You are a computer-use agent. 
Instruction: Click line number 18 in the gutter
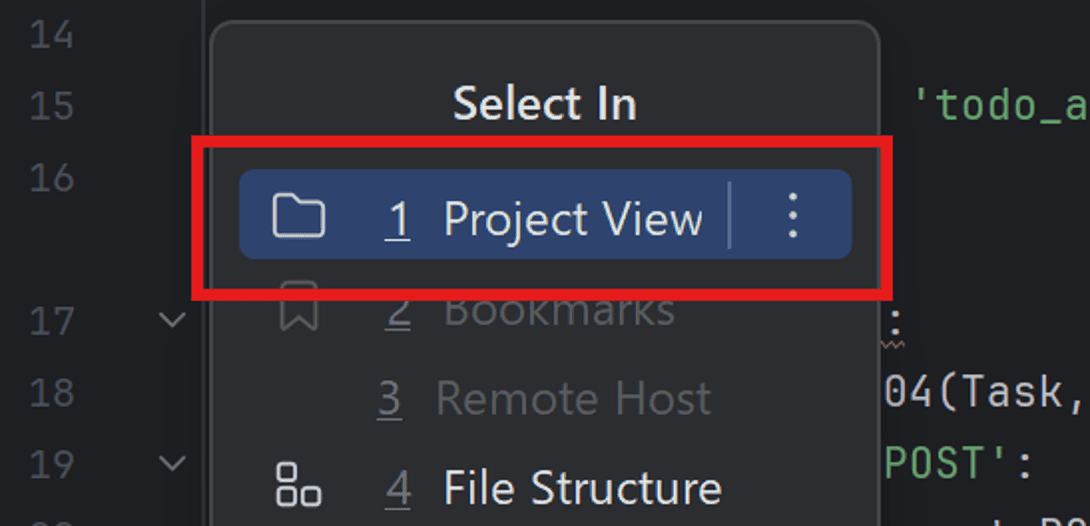pyautogui.click(x=51, y=393)
